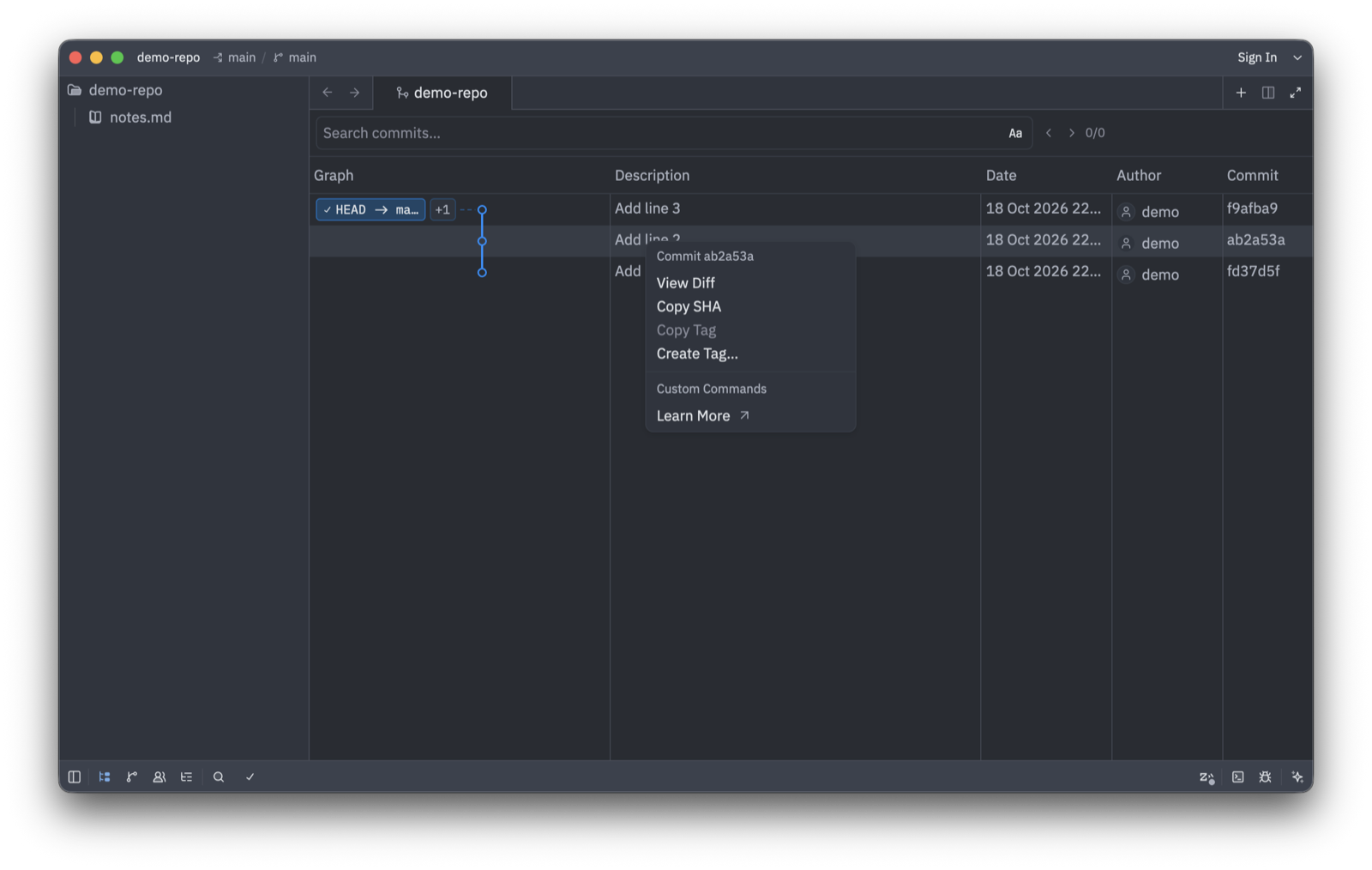Toggle case sensitive Aa search option
The width and height of the screenshot is (1372, 870).
1015,133
